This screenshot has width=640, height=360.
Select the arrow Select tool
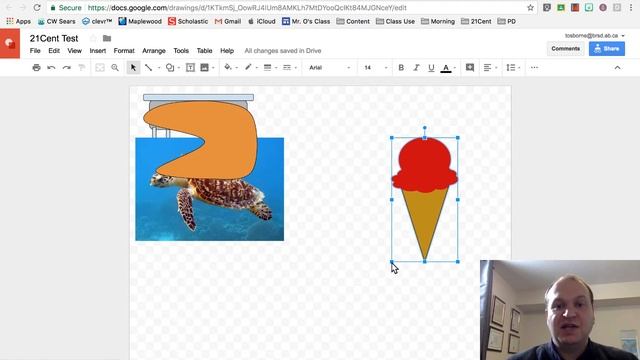(133, 67)
